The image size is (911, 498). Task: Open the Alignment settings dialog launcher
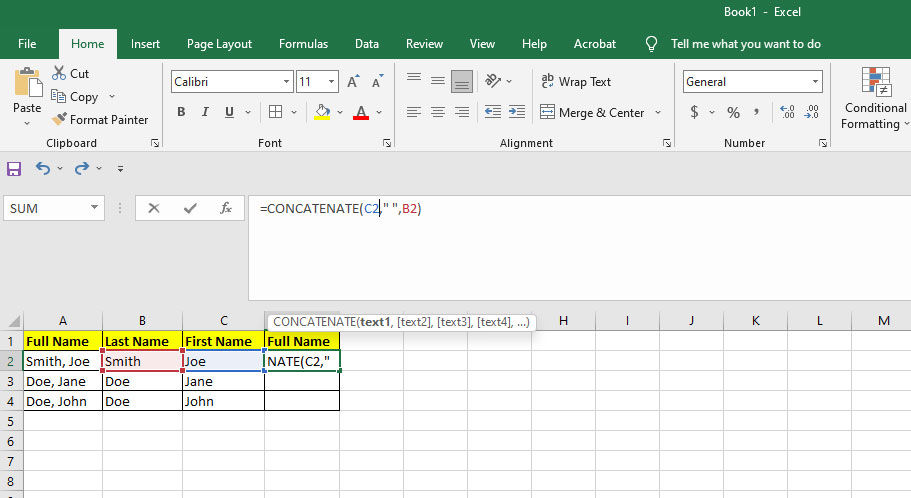(667, 143)
